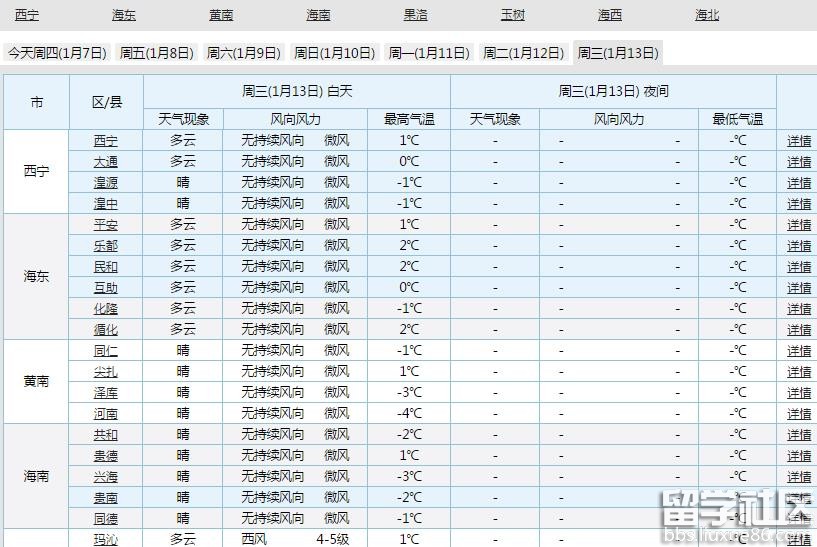Go to 海西 in the top region list
This screenshot has height=547, width=817.
click(x=609, y=15)
